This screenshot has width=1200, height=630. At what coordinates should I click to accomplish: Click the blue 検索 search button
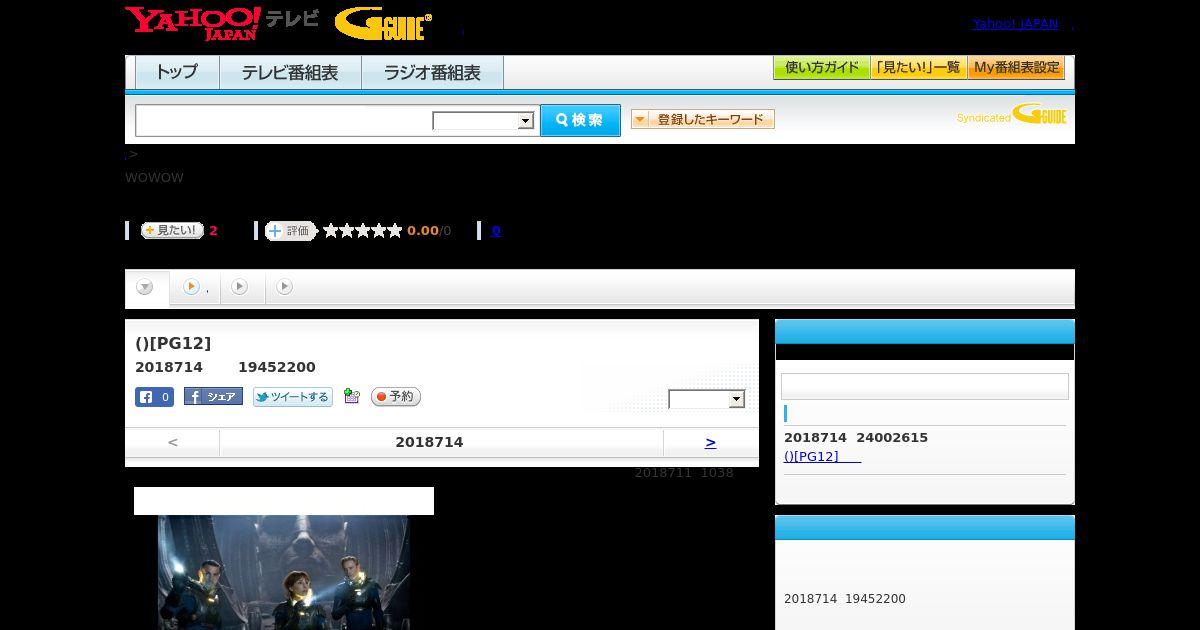pos(580,120)
